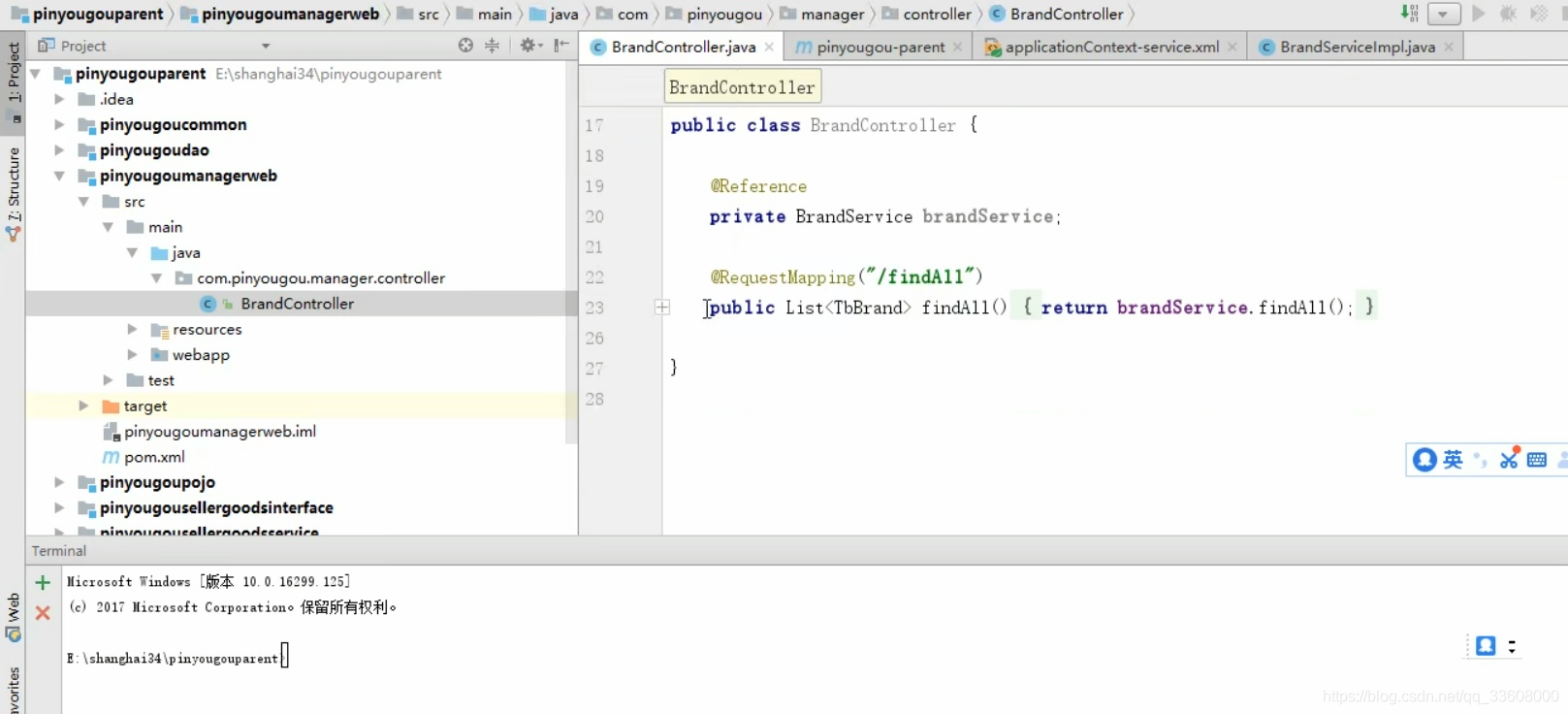Click the input method scissors tool icon
The height and width of the screenshot is (714, 1568).
tap(1509, 459)
